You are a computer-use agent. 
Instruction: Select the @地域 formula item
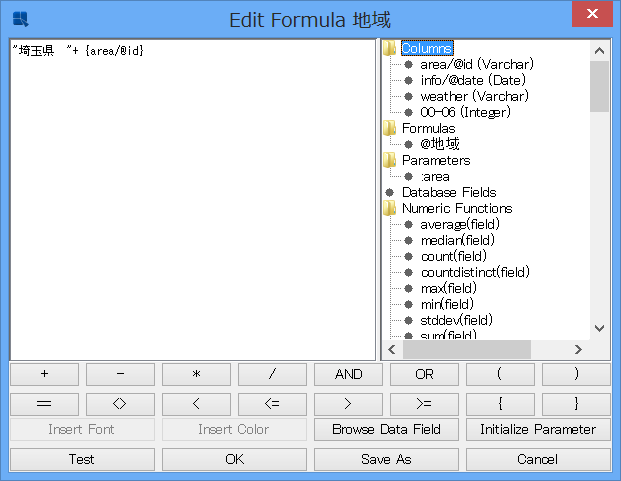(440, 144)
